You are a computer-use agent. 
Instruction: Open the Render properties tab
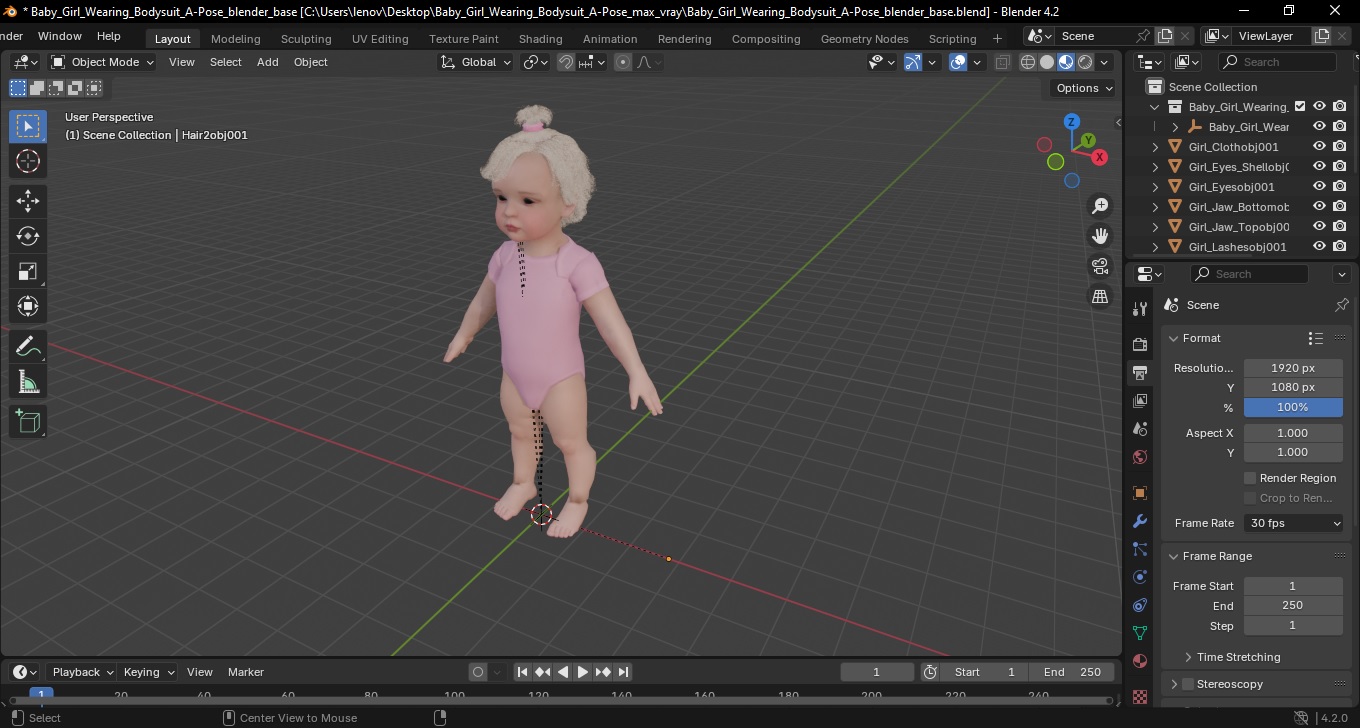(1140, 344)
